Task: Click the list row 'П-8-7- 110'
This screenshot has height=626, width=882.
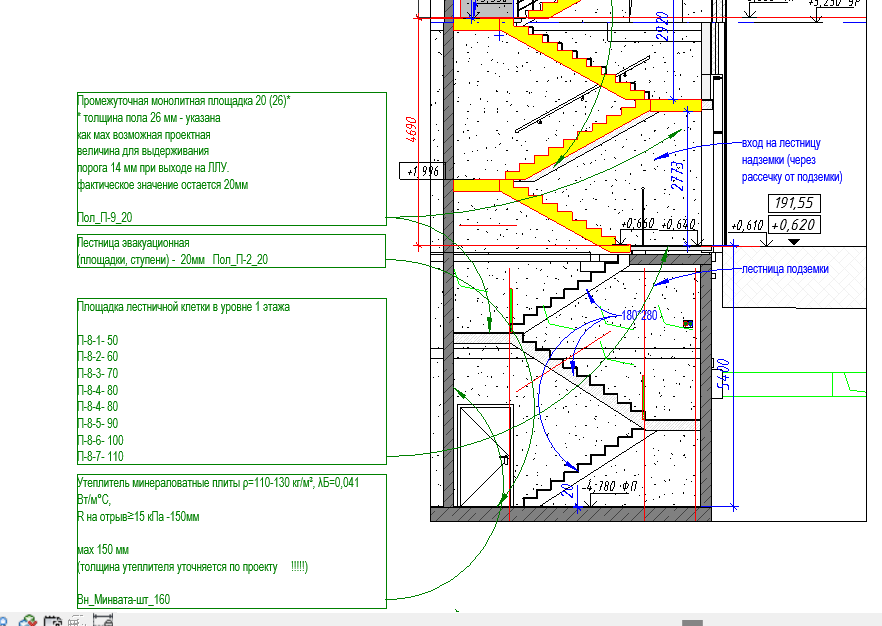Action: (101, 457)
